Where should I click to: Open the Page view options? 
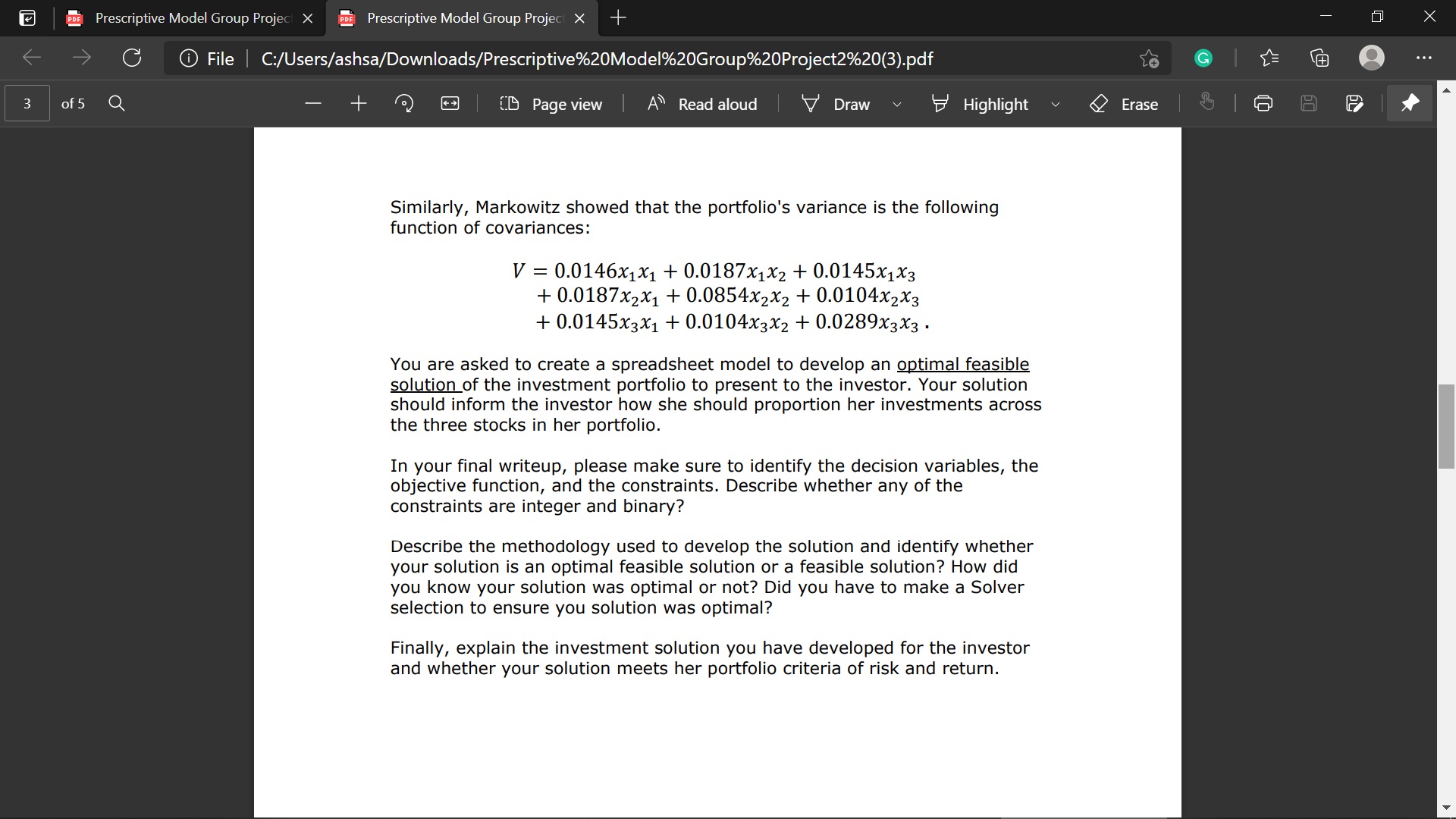[551, 104]
